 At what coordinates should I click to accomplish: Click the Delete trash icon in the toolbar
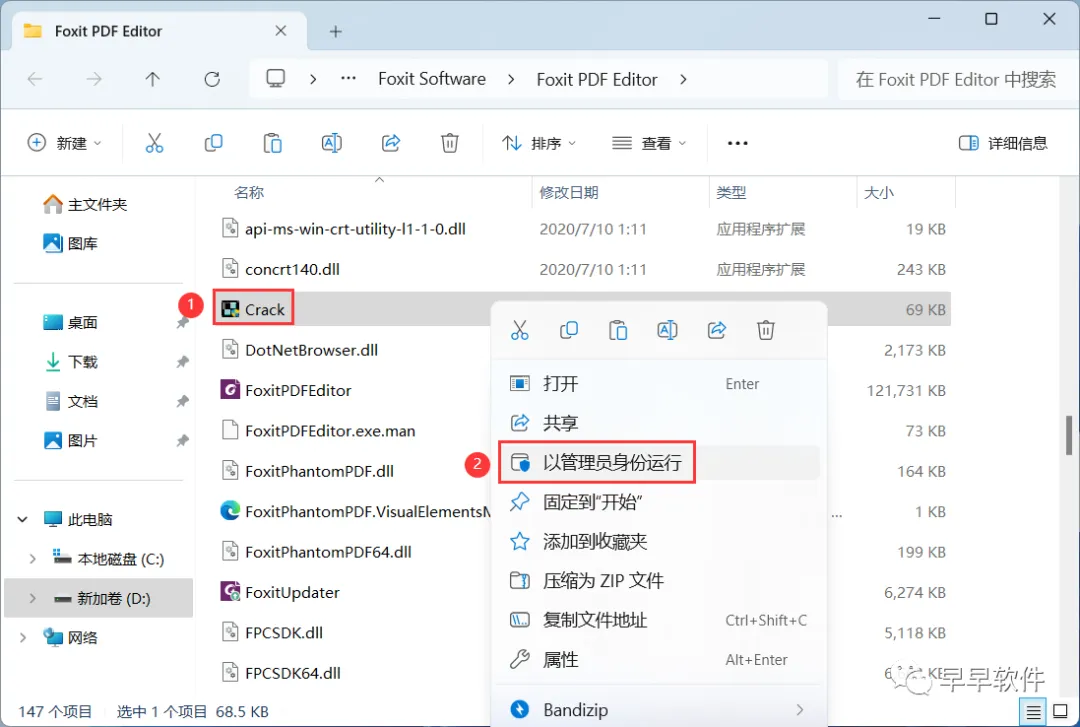[x=450, y=143]
